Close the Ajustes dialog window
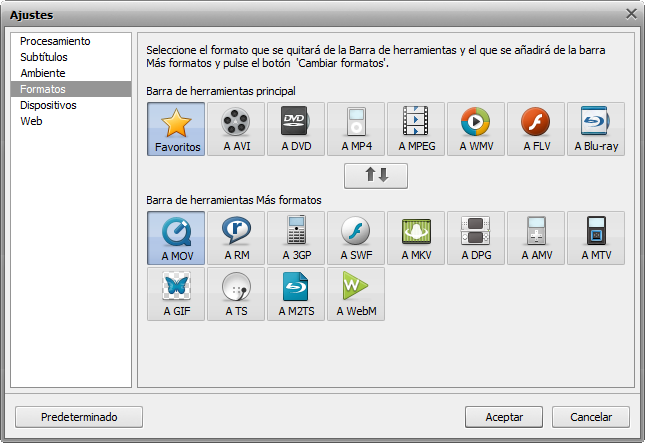 [x=631, y=14]
